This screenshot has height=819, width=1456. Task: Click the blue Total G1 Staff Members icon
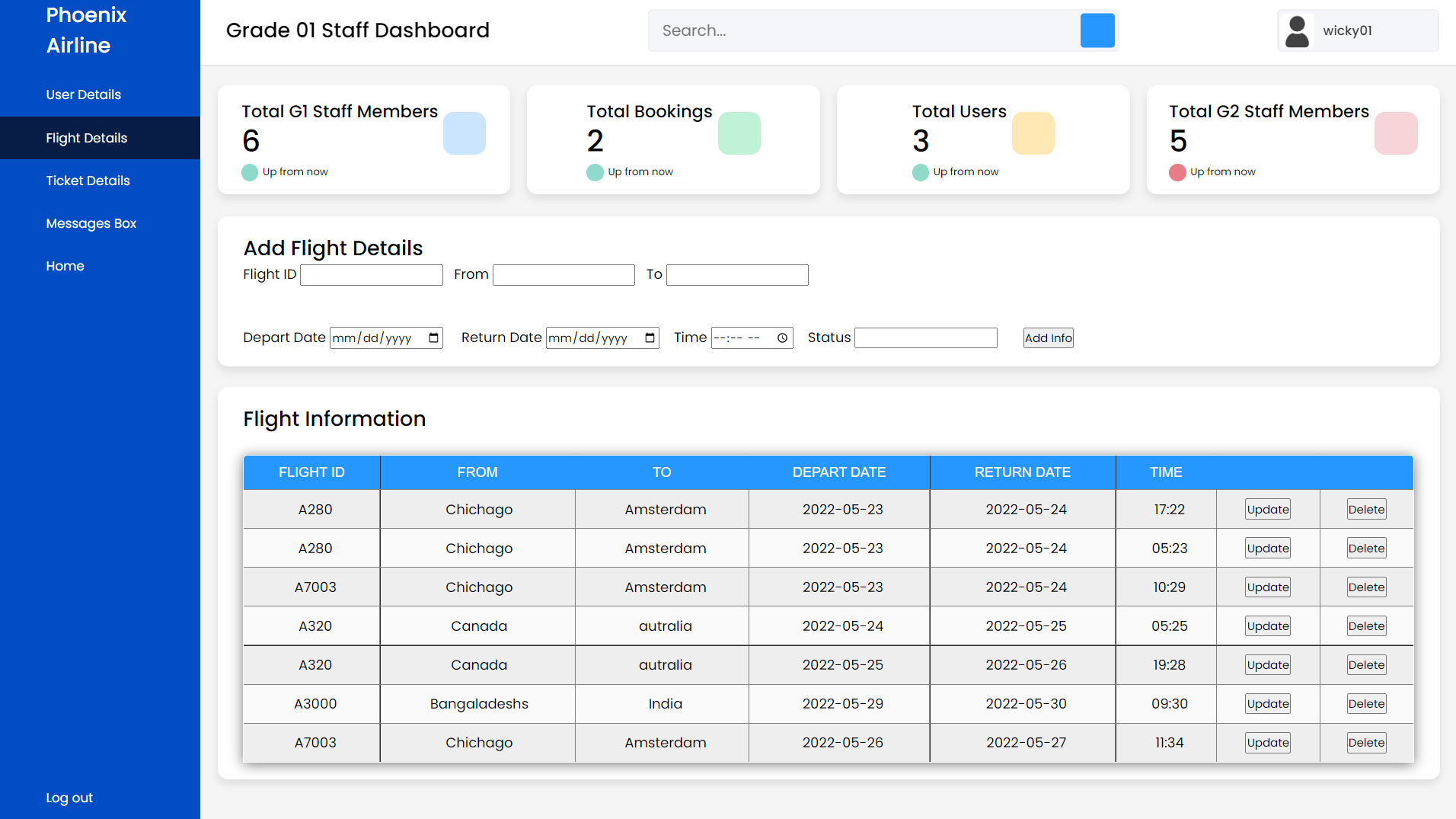tap(464, 133)
